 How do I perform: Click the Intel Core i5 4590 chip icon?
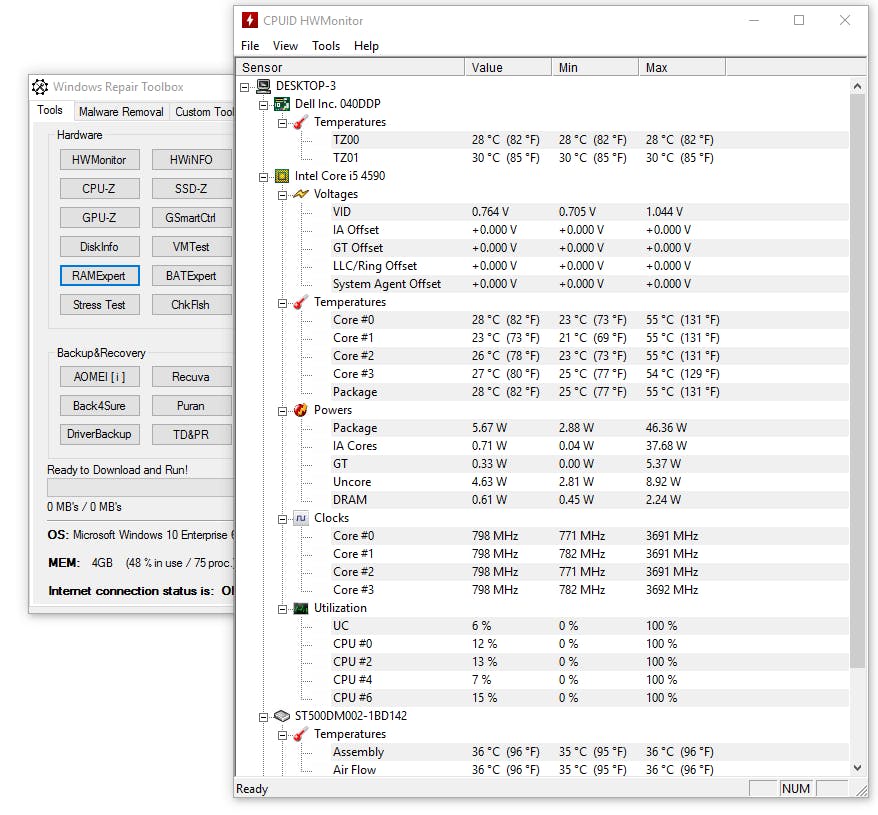point(282,176)
